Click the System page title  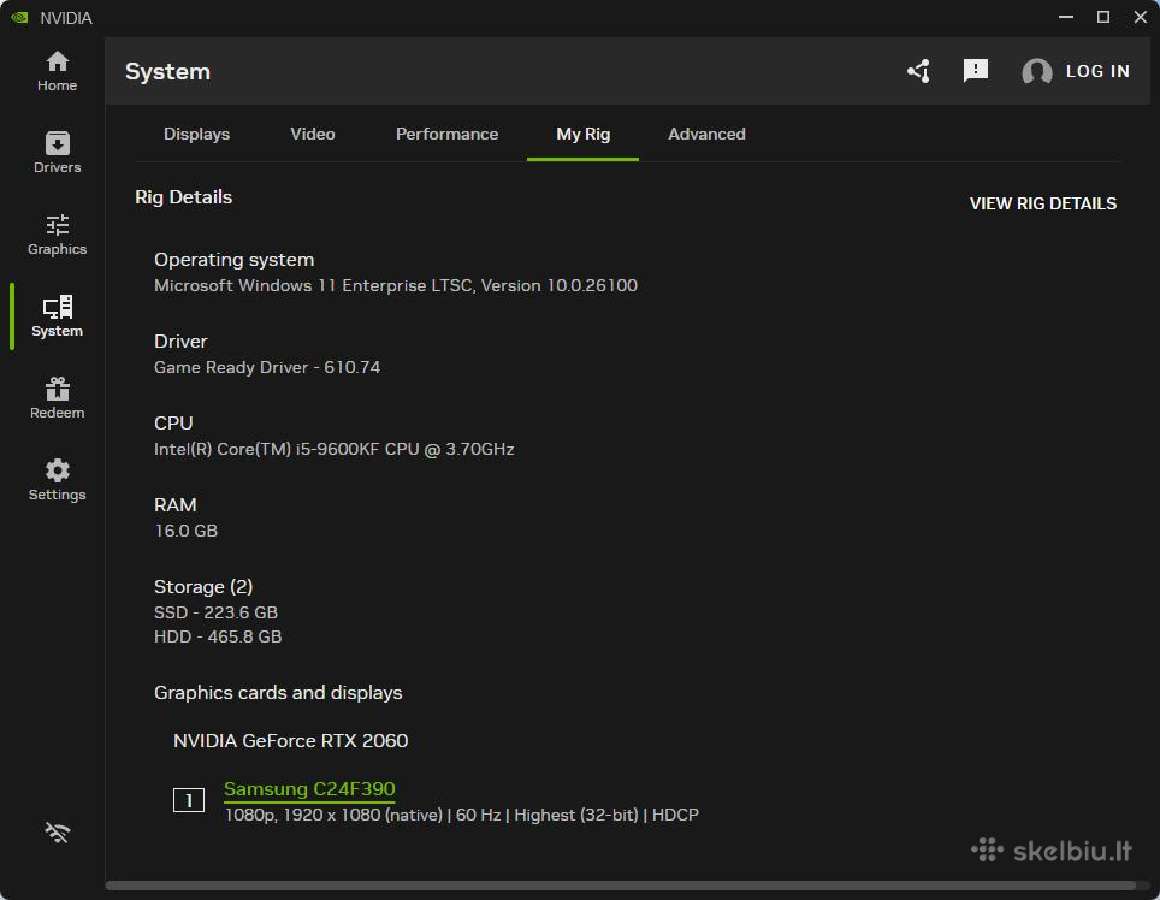(x=167, y=72)
